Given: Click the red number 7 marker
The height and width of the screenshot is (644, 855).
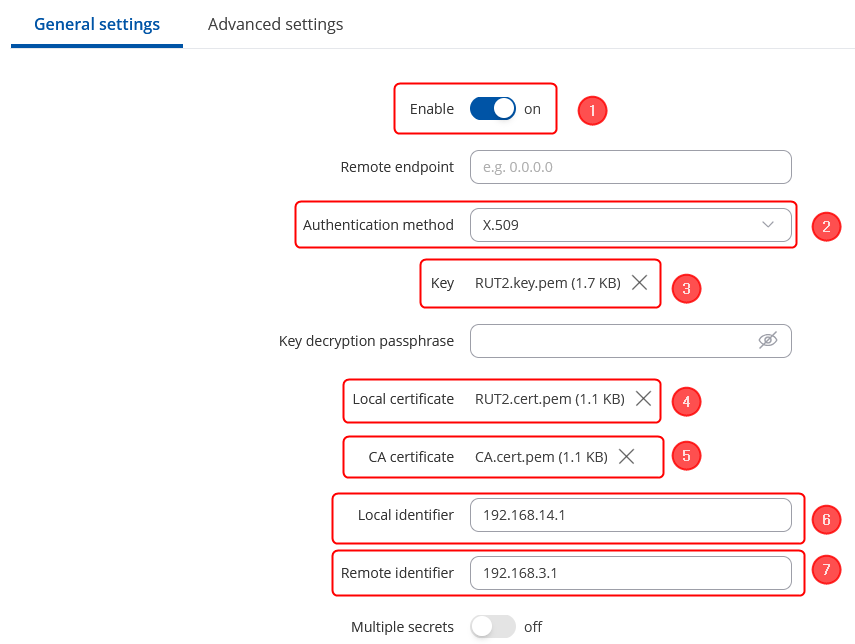Looking at the screenshot, I should (x=825, y=572).
